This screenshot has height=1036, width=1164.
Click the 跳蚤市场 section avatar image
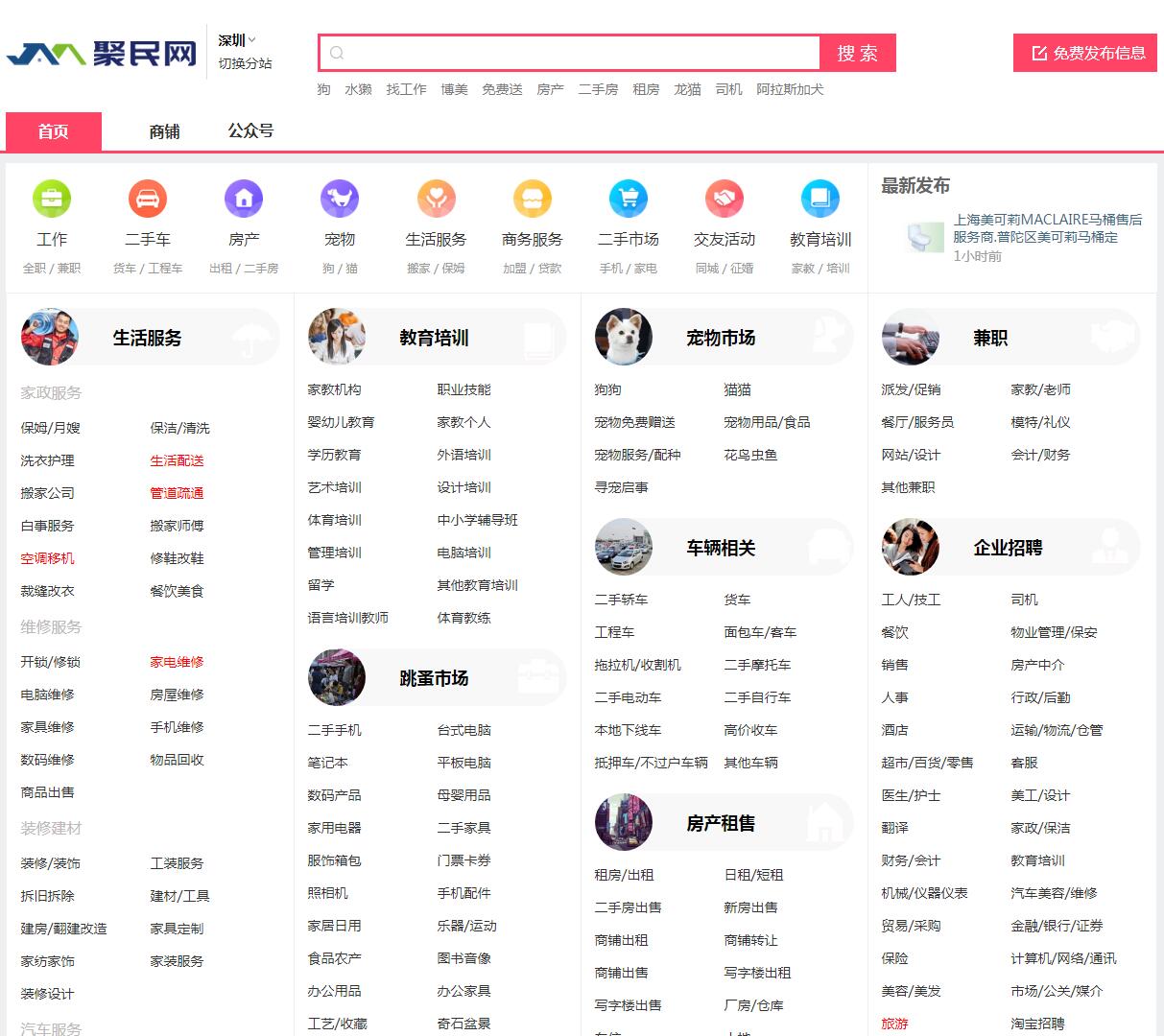click(x=337, y=677)
